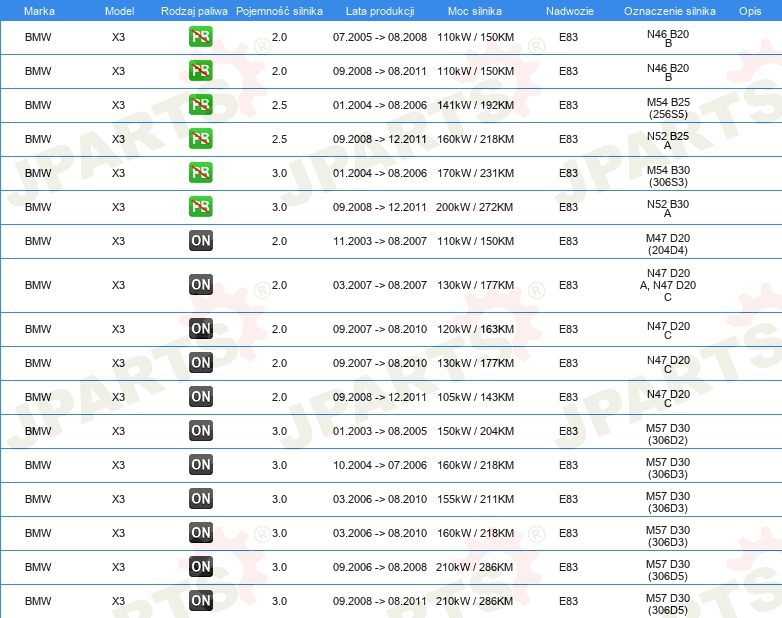The image size is (782, 618).
Task: Click engine code M54 B25 (256S5)
Action: (668, 108)
